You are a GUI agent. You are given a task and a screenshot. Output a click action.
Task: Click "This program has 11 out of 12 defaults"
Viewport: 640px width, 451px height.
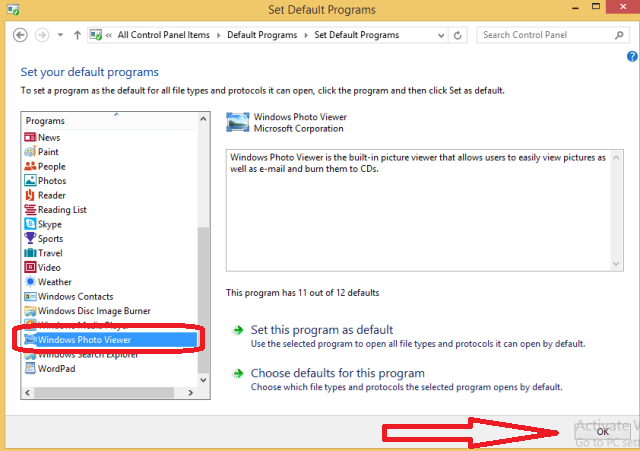tap(302, 293)
